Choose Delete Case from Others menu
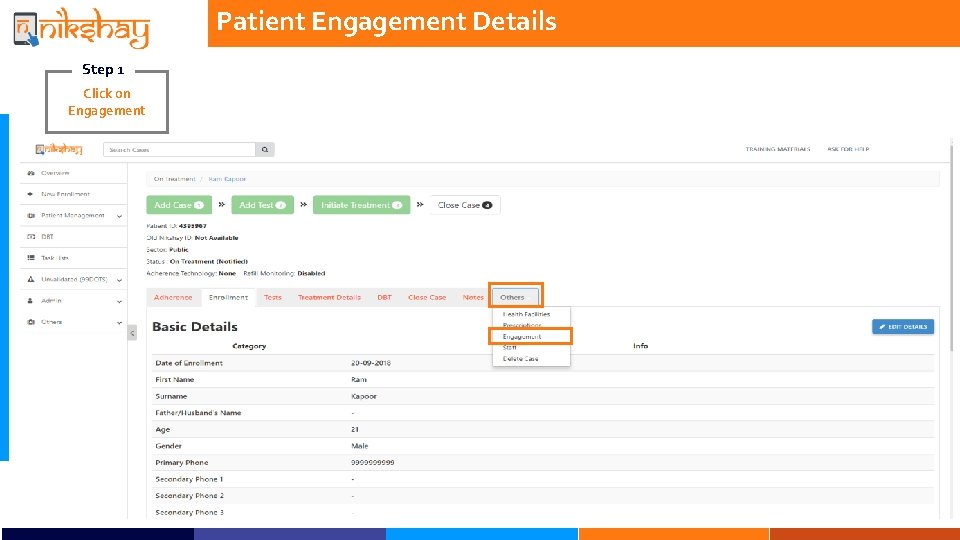Screen dimensions: 960x540 click(x=520, y=359)
